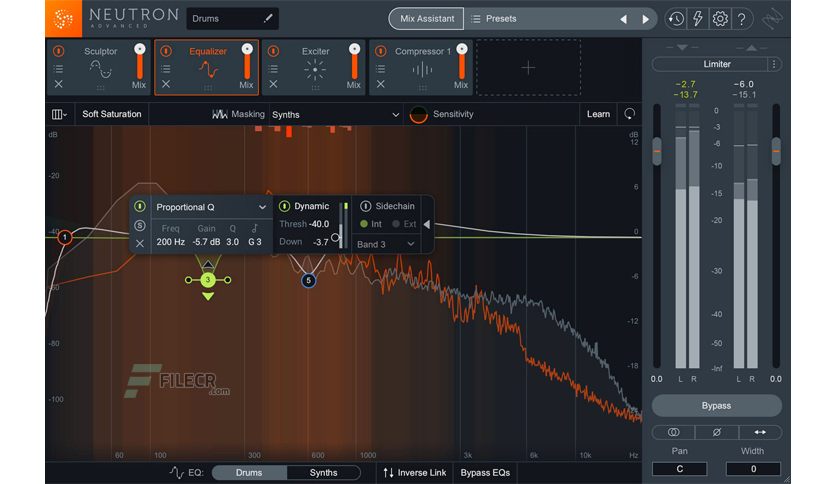Image resolution: width=836 pixels, height=484 pixels.
Task: Toggle EQ band power in popup
Action: click(x=140, y=206)
